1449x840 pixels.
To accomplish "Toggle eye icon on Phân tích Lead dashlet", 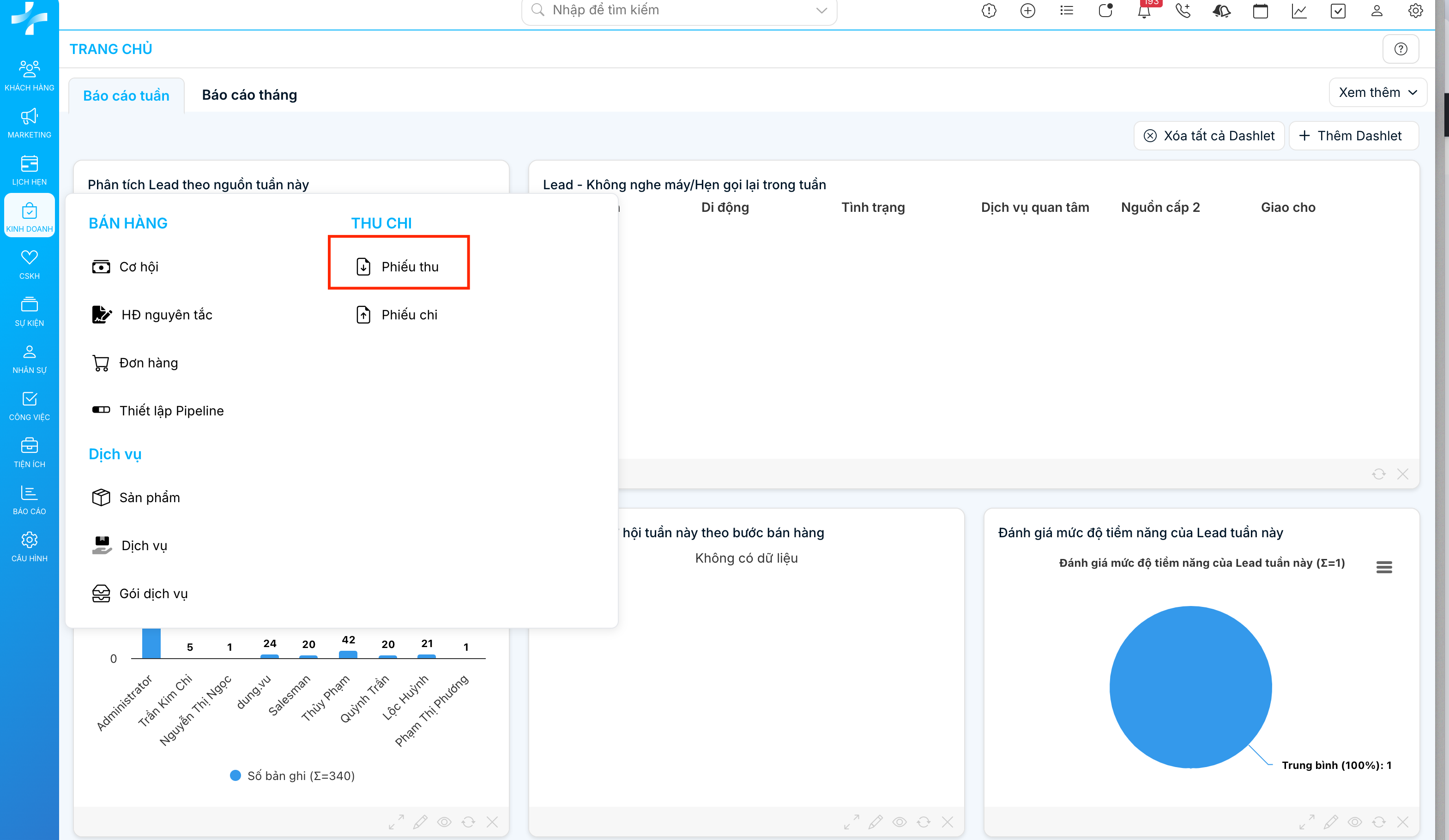I will [x=444, y=822].
